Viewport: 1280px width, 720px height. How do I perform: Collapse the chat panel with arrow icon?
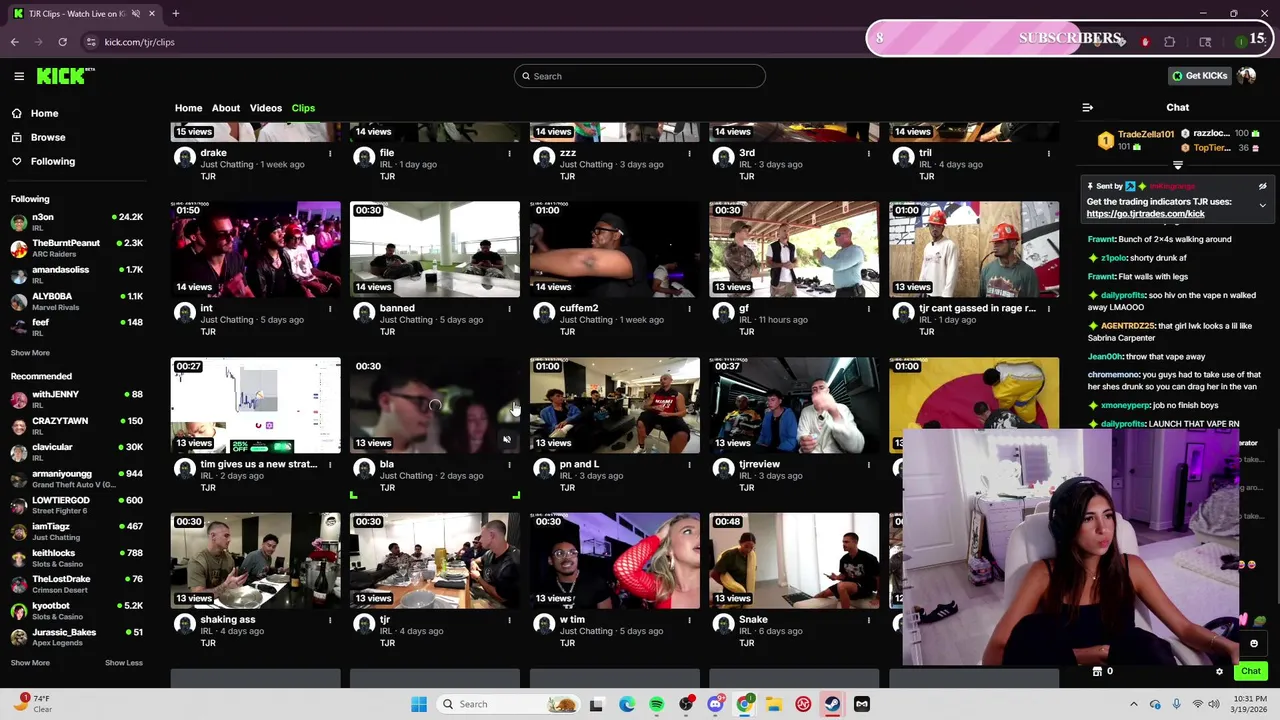click(x=1088, y=108)
